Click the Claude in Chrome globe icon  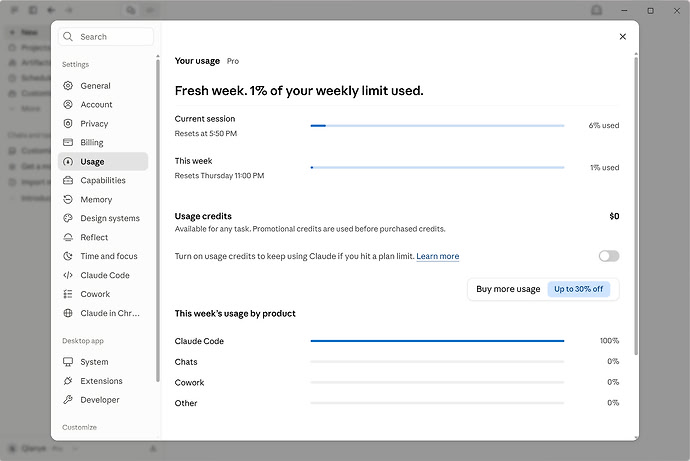(68, 313)
